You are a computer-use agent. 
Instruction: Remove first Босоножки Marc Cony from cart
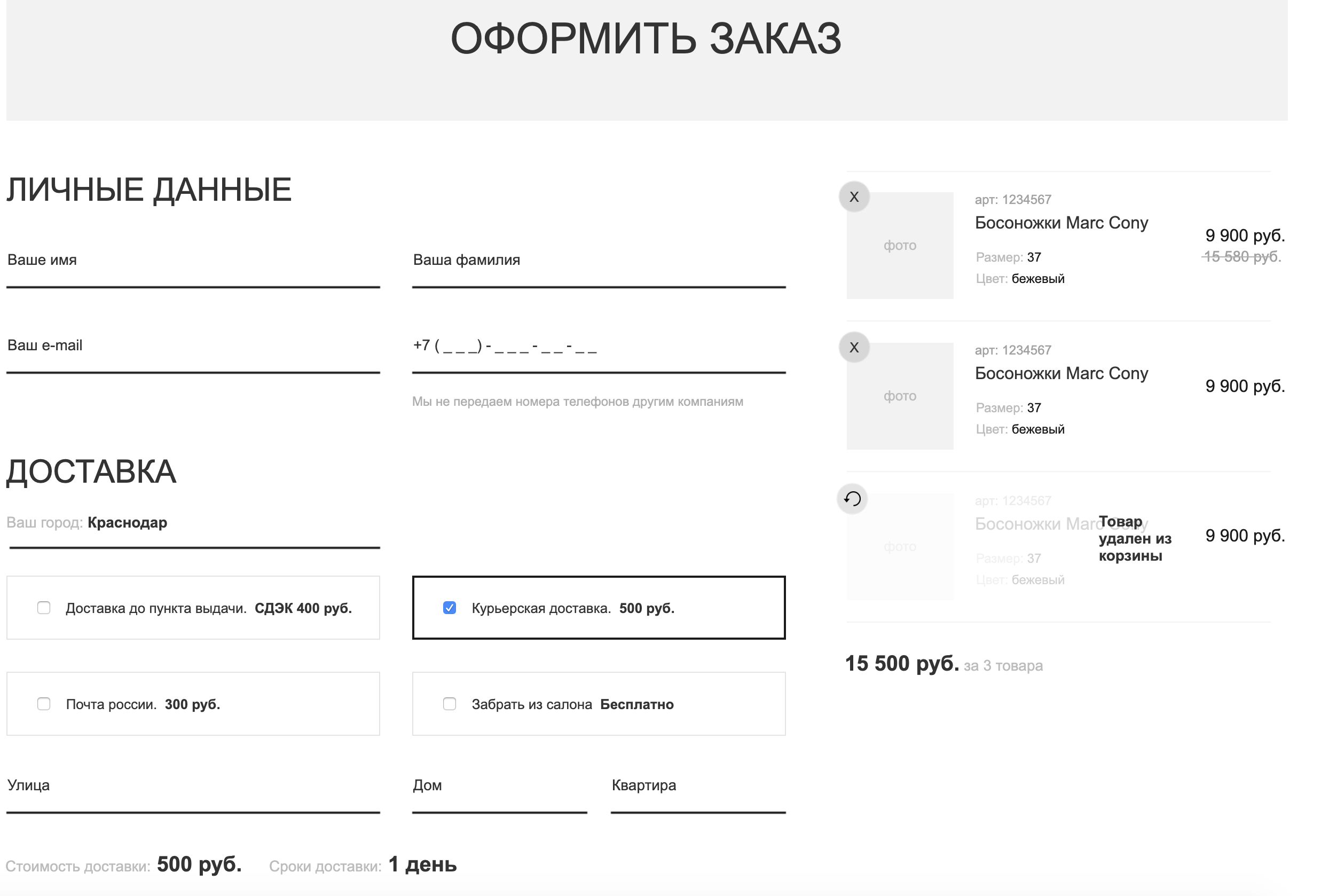854,197
